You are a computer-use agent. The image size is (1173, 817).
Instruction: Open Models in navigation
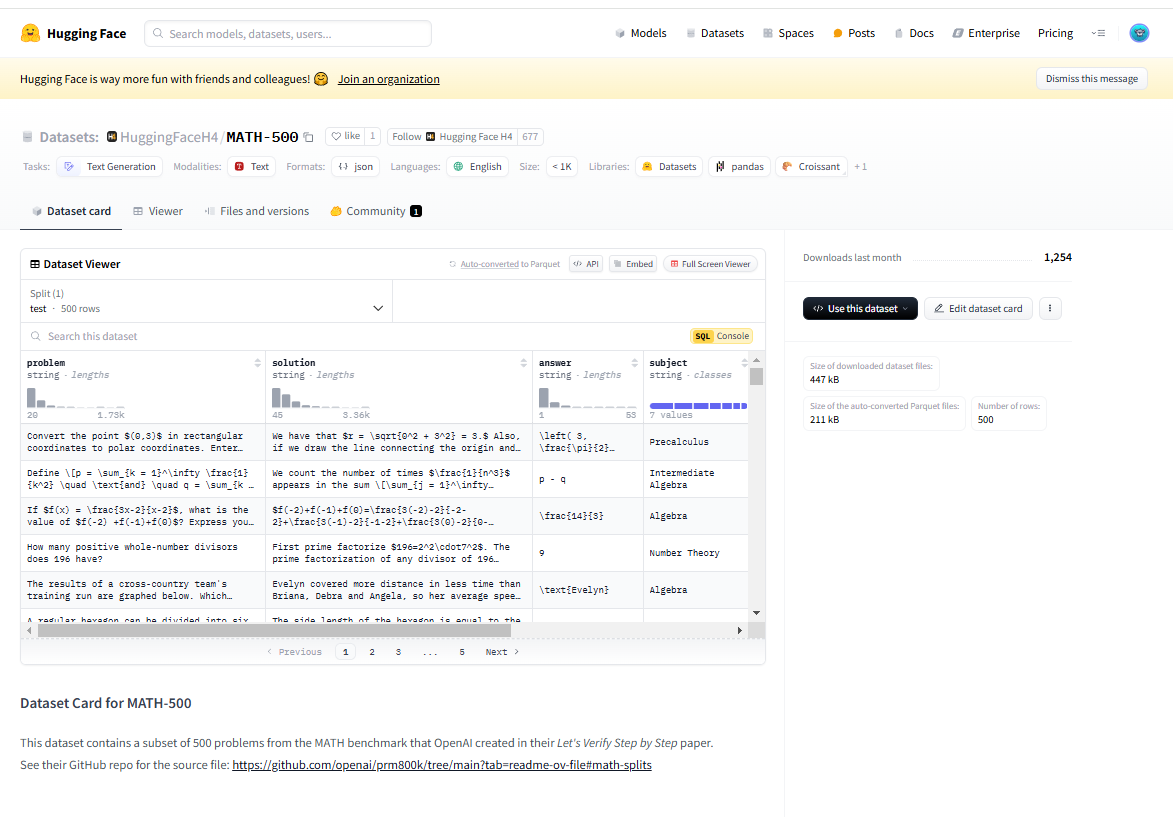640,33
